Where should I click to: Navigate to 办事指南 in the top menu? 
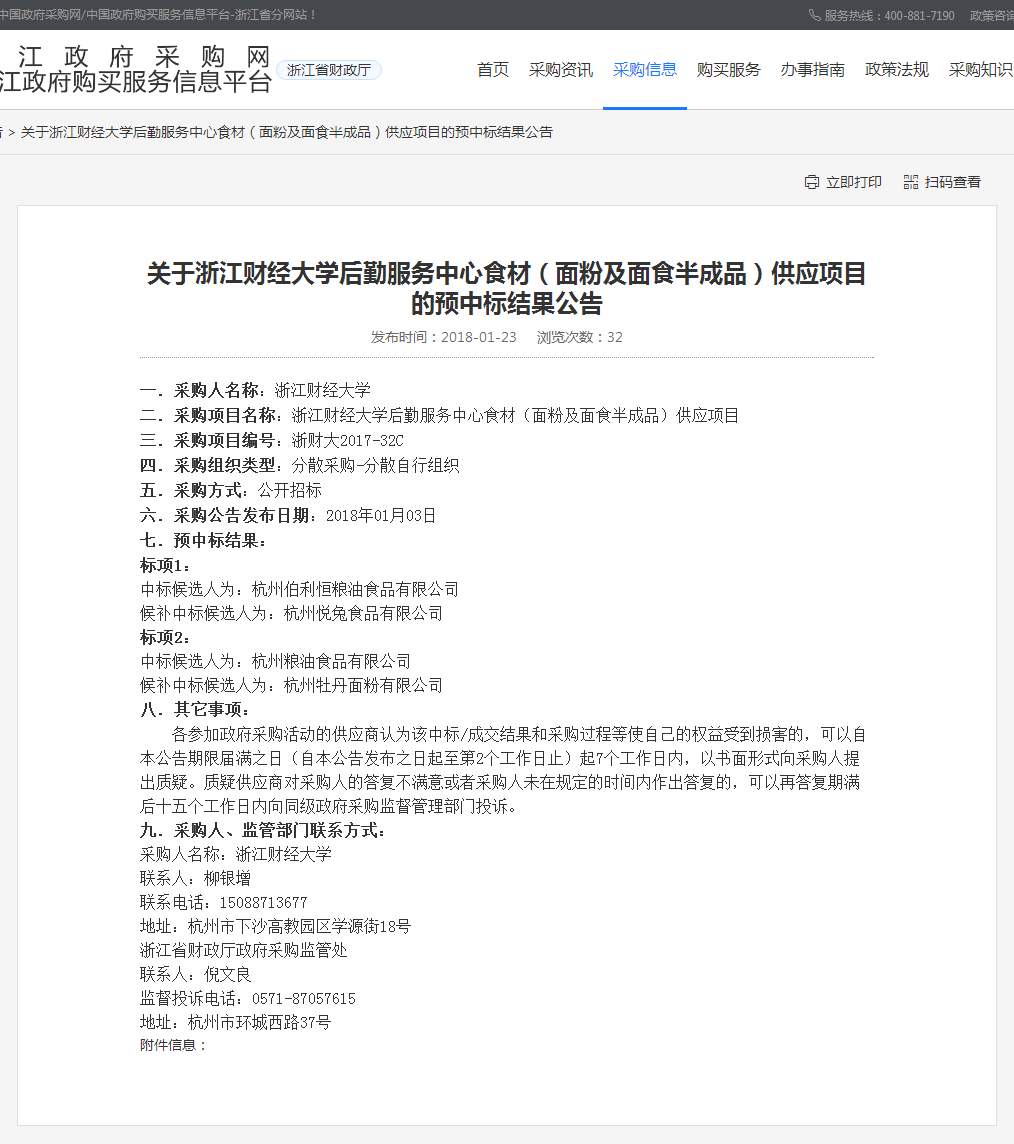click(x=813, y=70)
